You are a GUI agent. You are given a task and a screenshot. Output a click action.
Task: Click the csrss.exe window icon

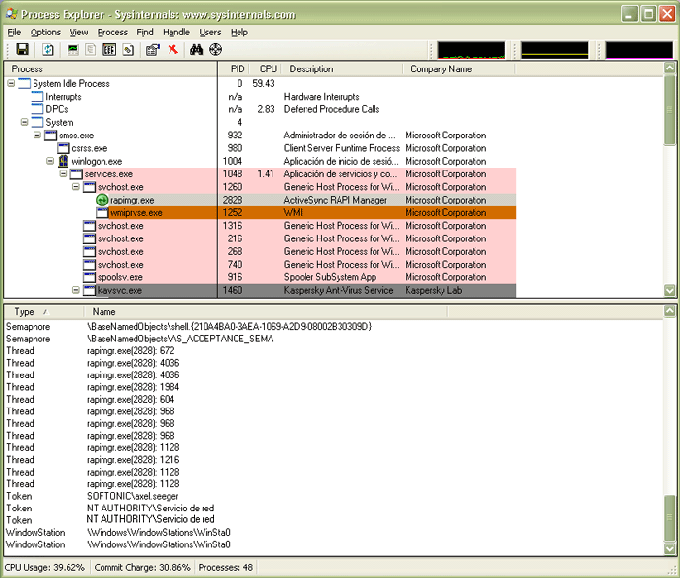(x=63, y=148)
